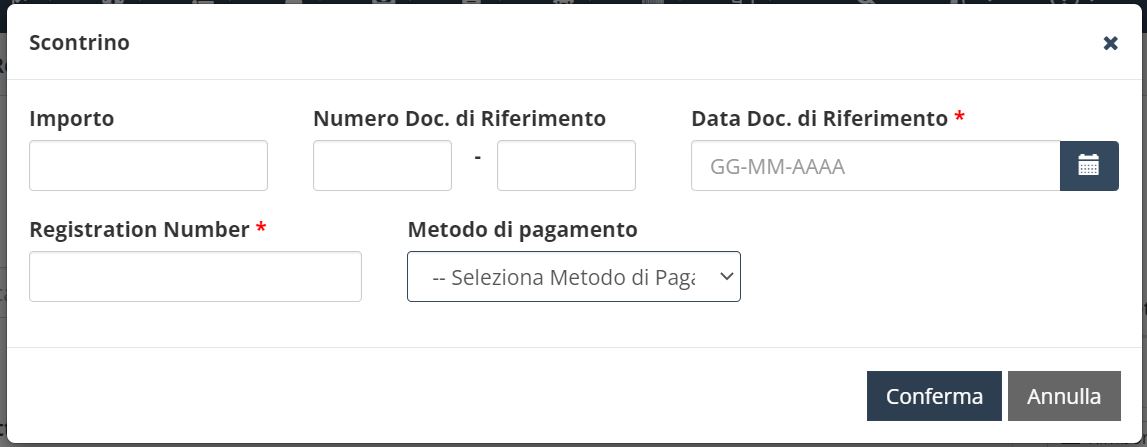Cancel the dialog with Annulla
The width and height of the screenshot is (1147, 447).
(1064, 396)
